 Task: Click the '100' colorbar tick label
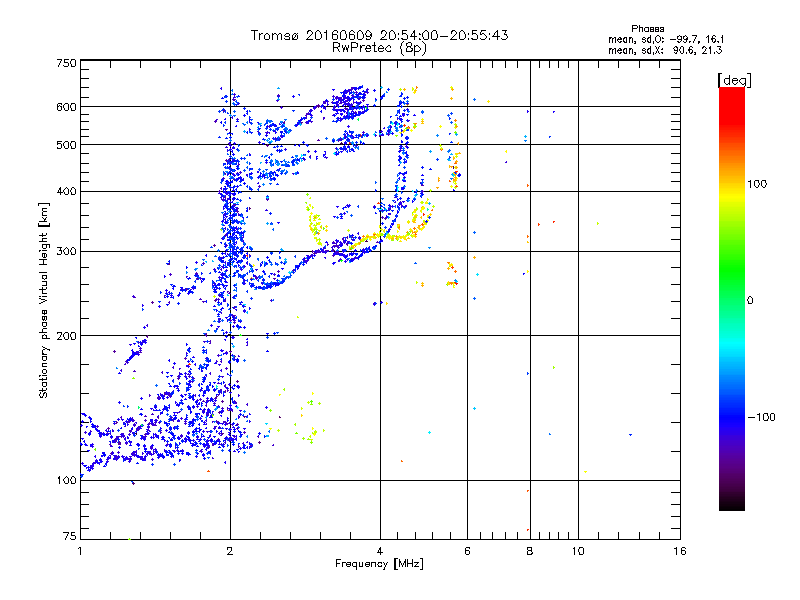[757, 184]
